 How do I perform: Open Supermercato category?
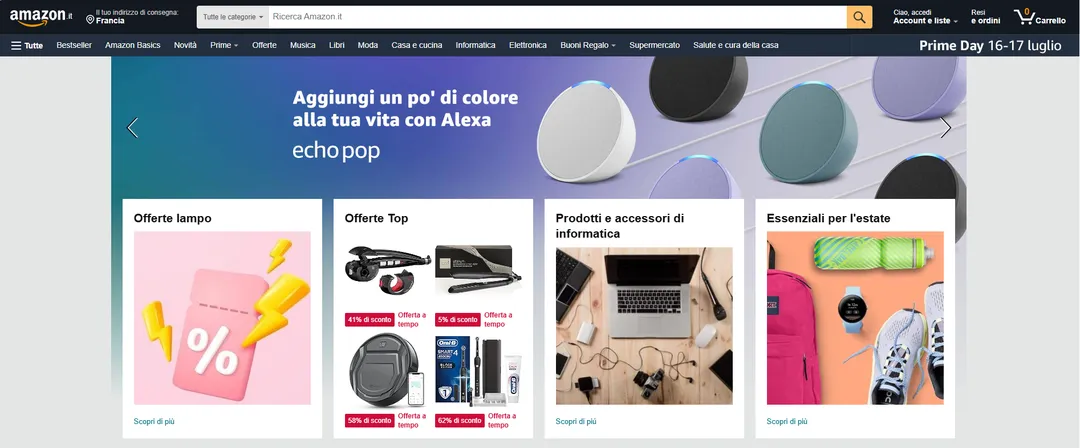coord(654,45)
